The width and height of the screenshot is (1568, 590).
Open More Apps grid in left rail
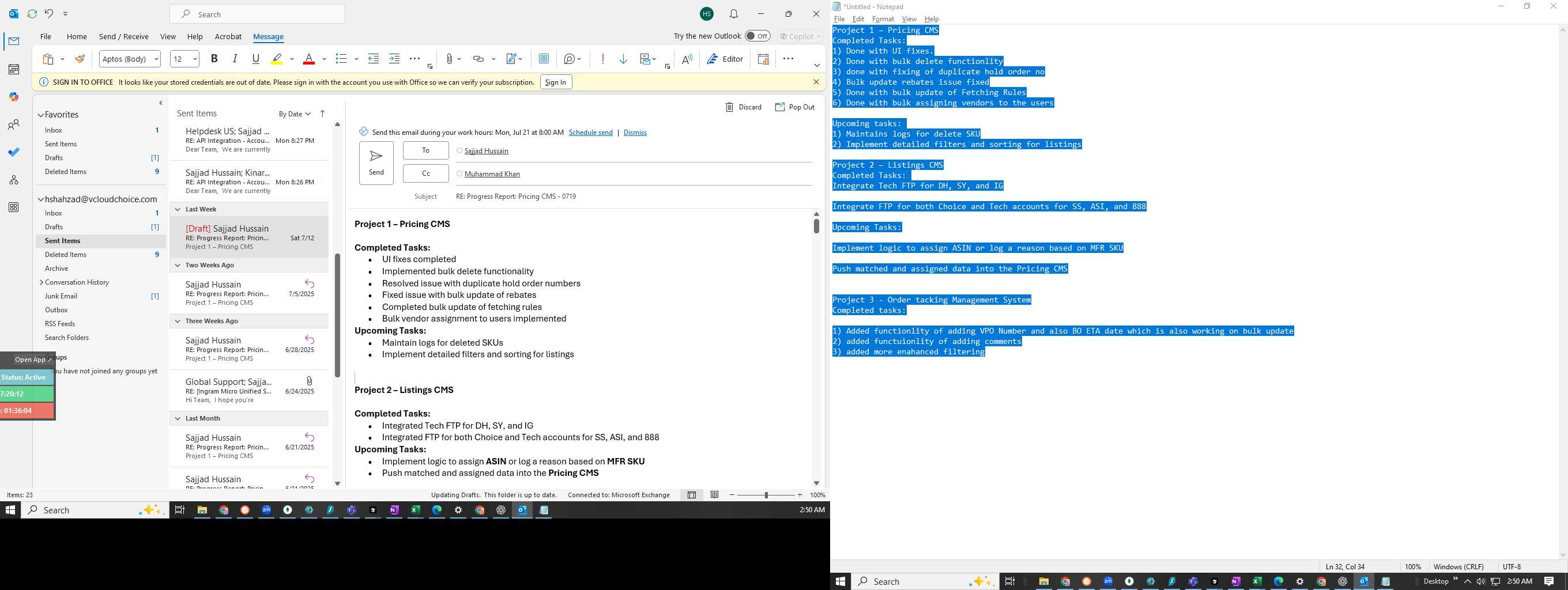[13, 207]
